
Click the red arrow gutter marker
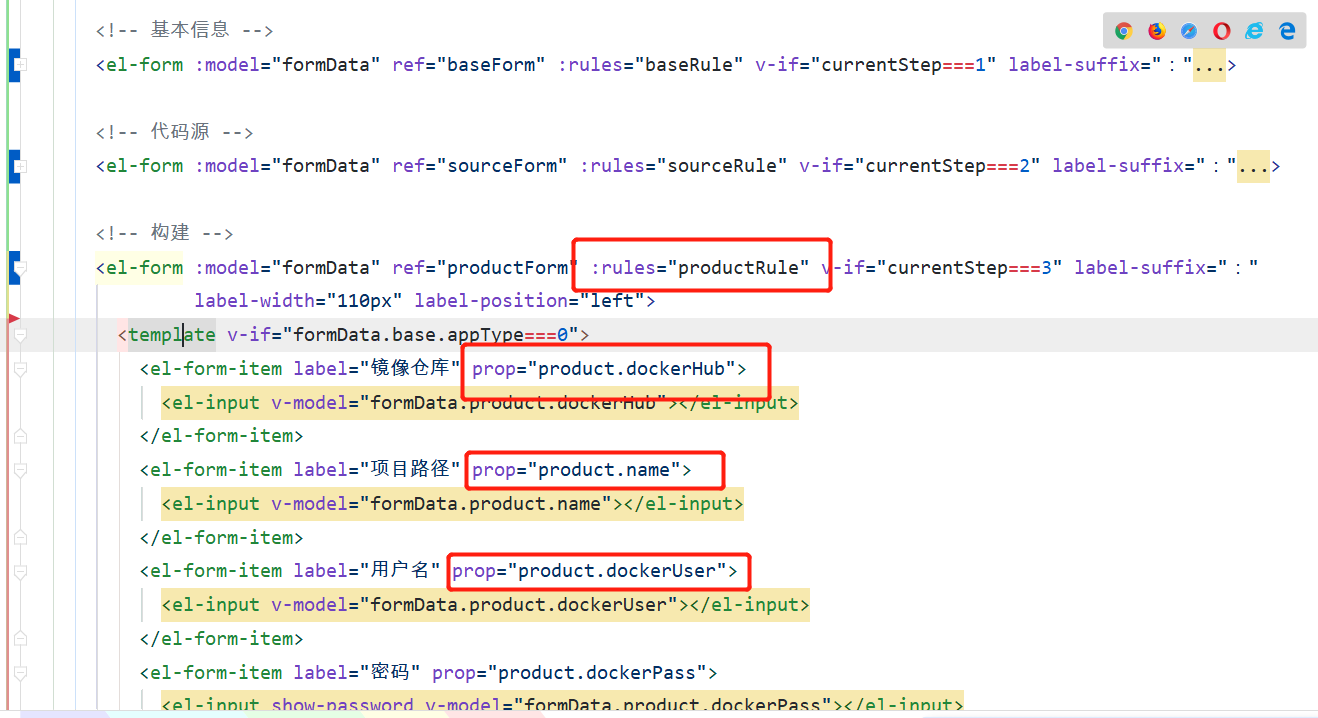pyautogui.click(x=14, y=318)
